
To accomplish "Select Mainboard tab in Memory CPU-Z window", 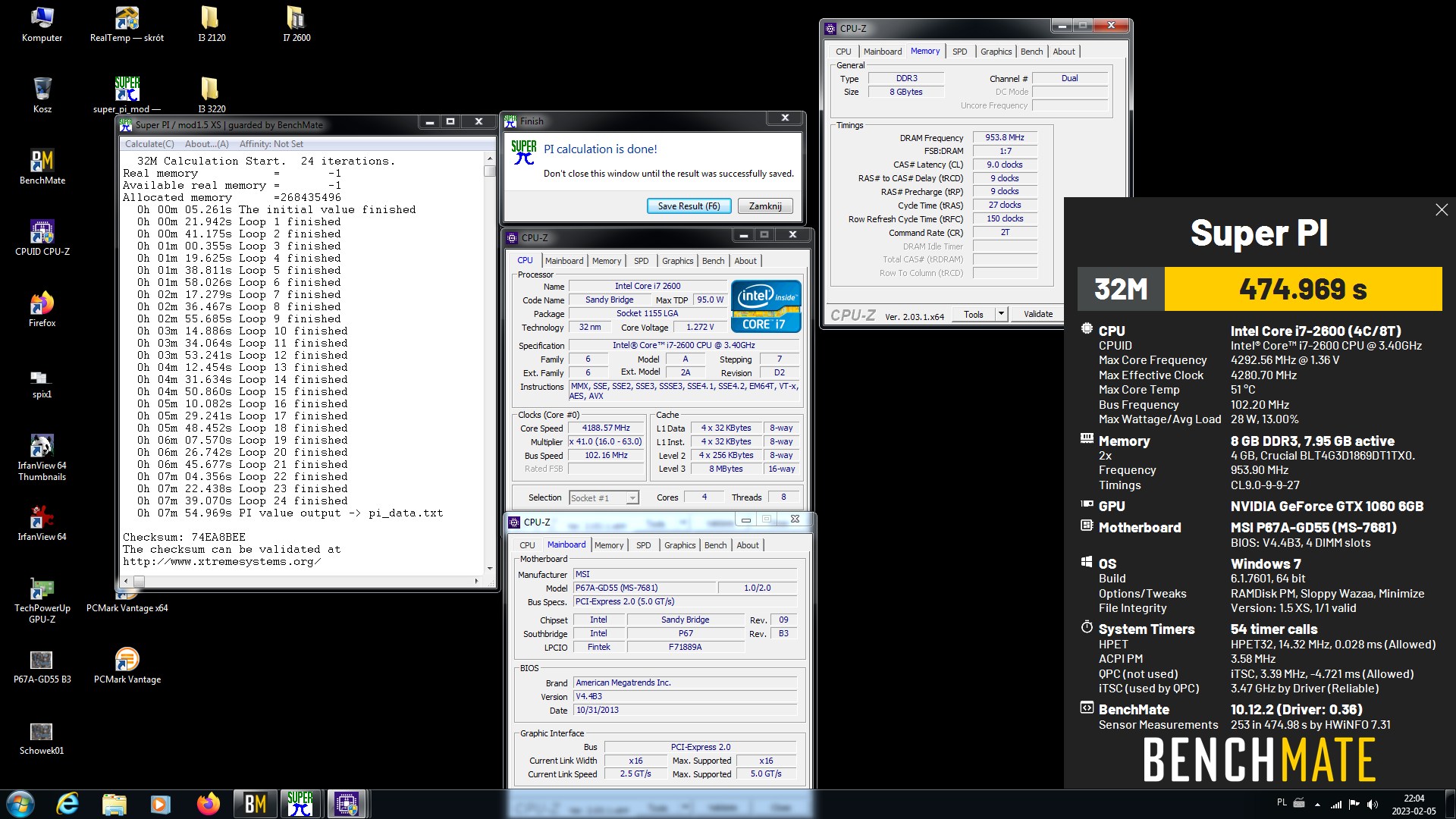I will (882, 52).
